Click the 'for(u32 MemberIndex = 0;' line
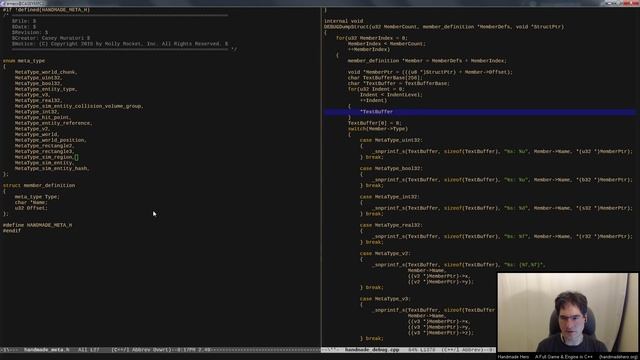The height and width of the screenshot is (360, 640). [x=372, y=38]
